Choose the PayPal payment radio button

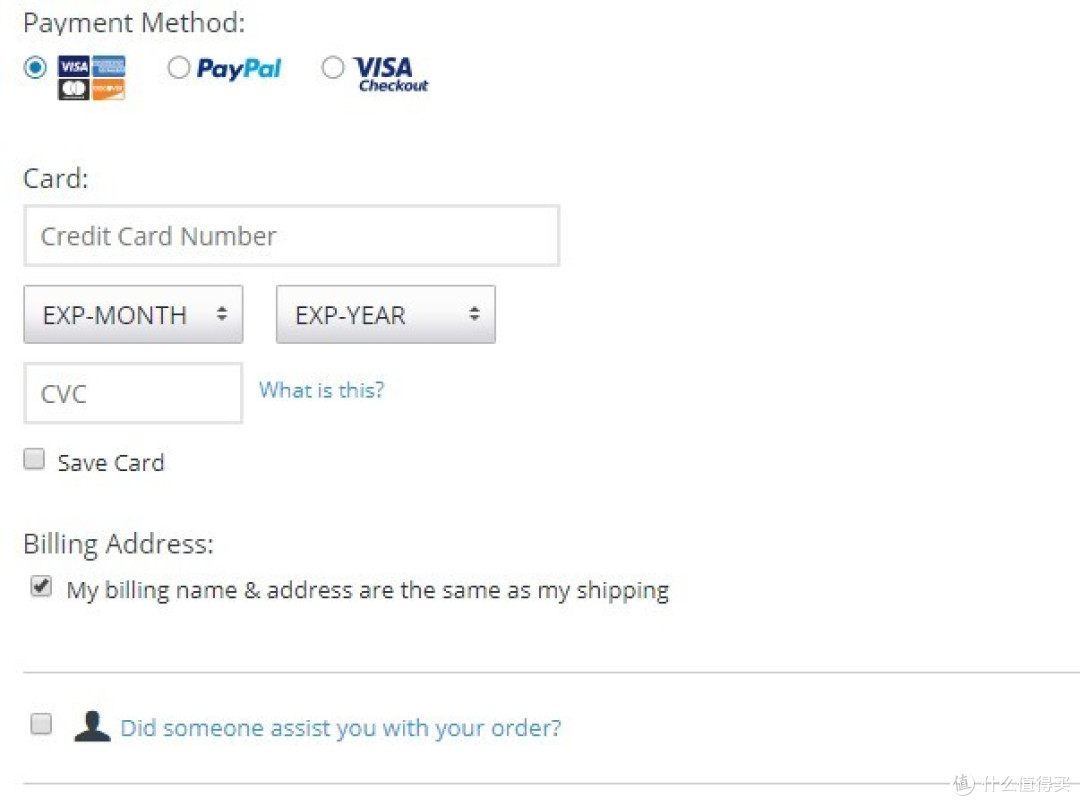178,68
